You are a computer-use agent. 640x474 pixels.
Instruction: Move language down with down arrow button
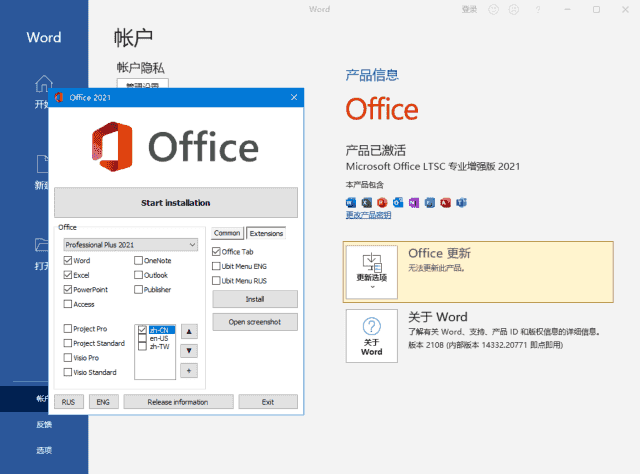pyautogui.click(x=189, y=351)
